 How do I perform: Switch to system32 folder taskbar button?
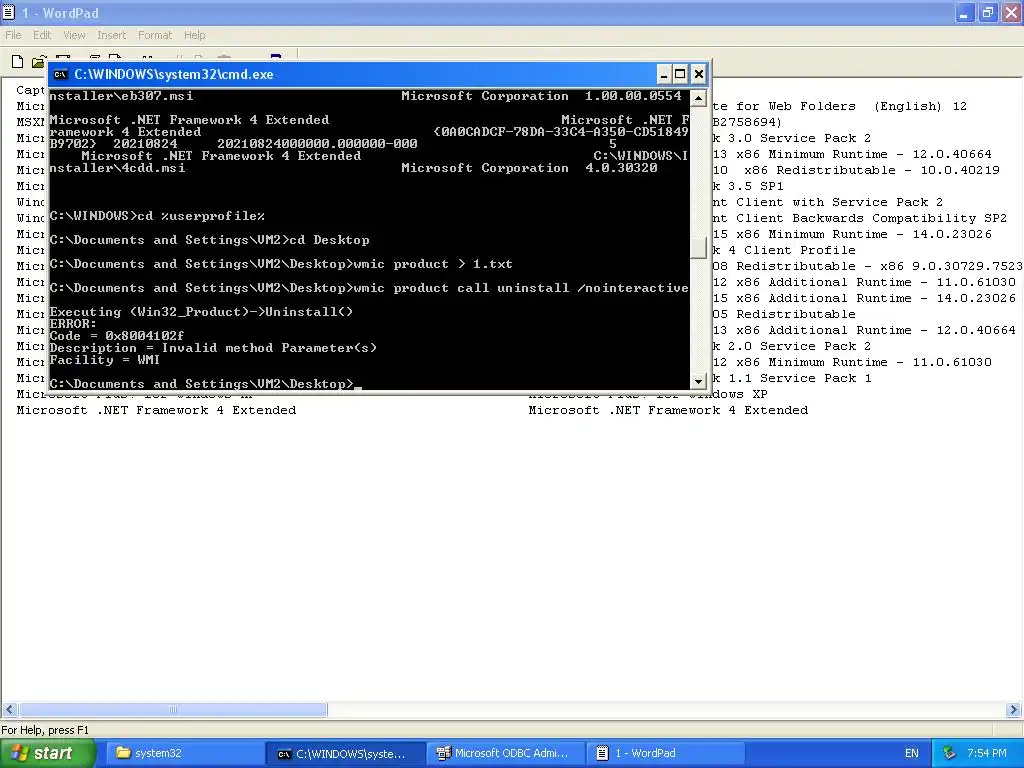click(184, 753)
